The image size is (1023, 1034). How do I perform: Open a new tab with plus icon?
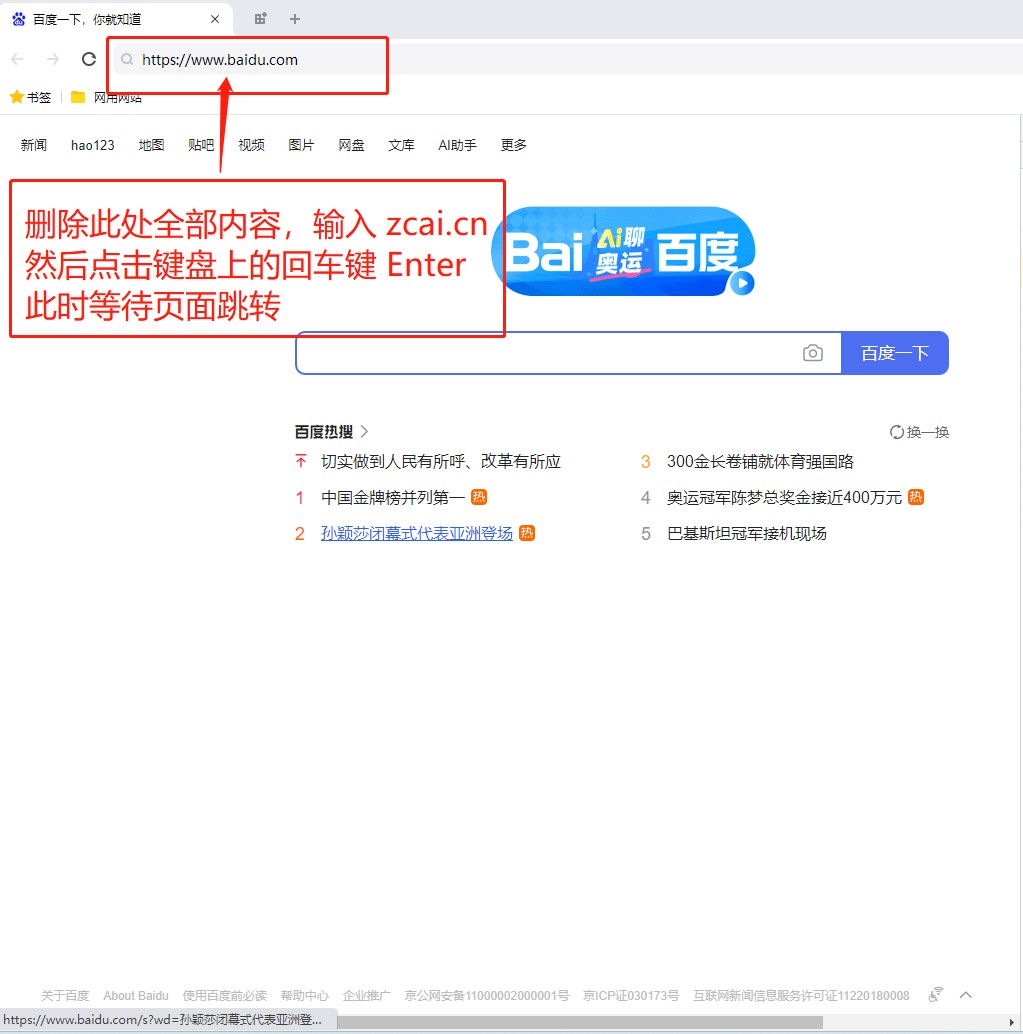pos(294,19)
